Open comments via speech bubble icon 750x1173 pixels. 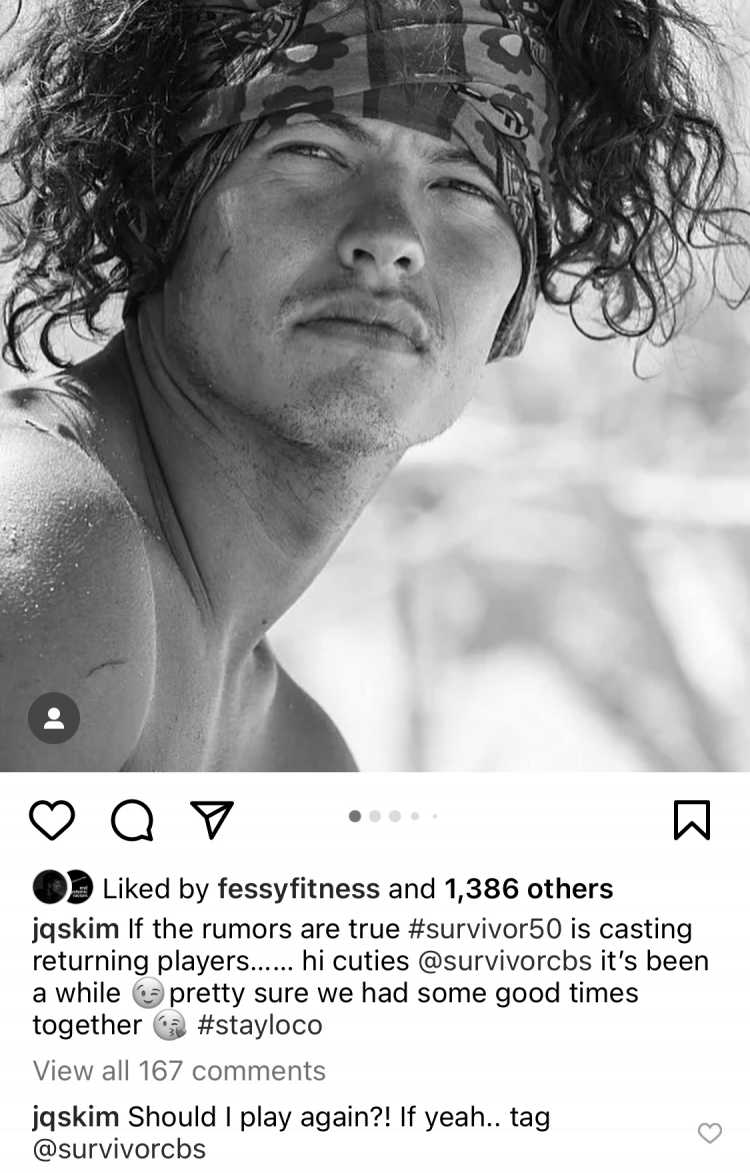(x=132, y=821)
